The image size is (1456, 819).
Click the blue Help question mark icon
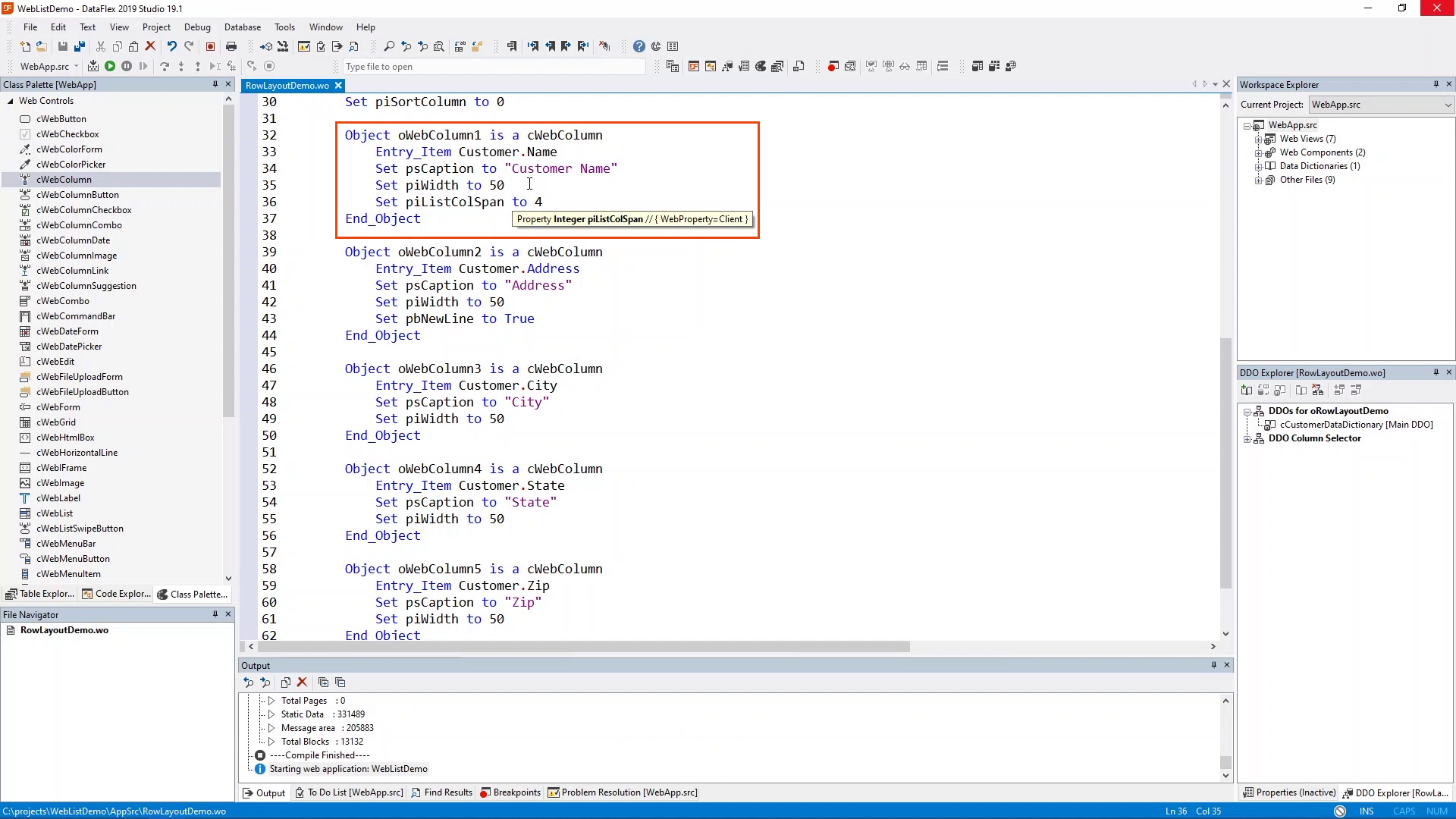coord(639,46)
